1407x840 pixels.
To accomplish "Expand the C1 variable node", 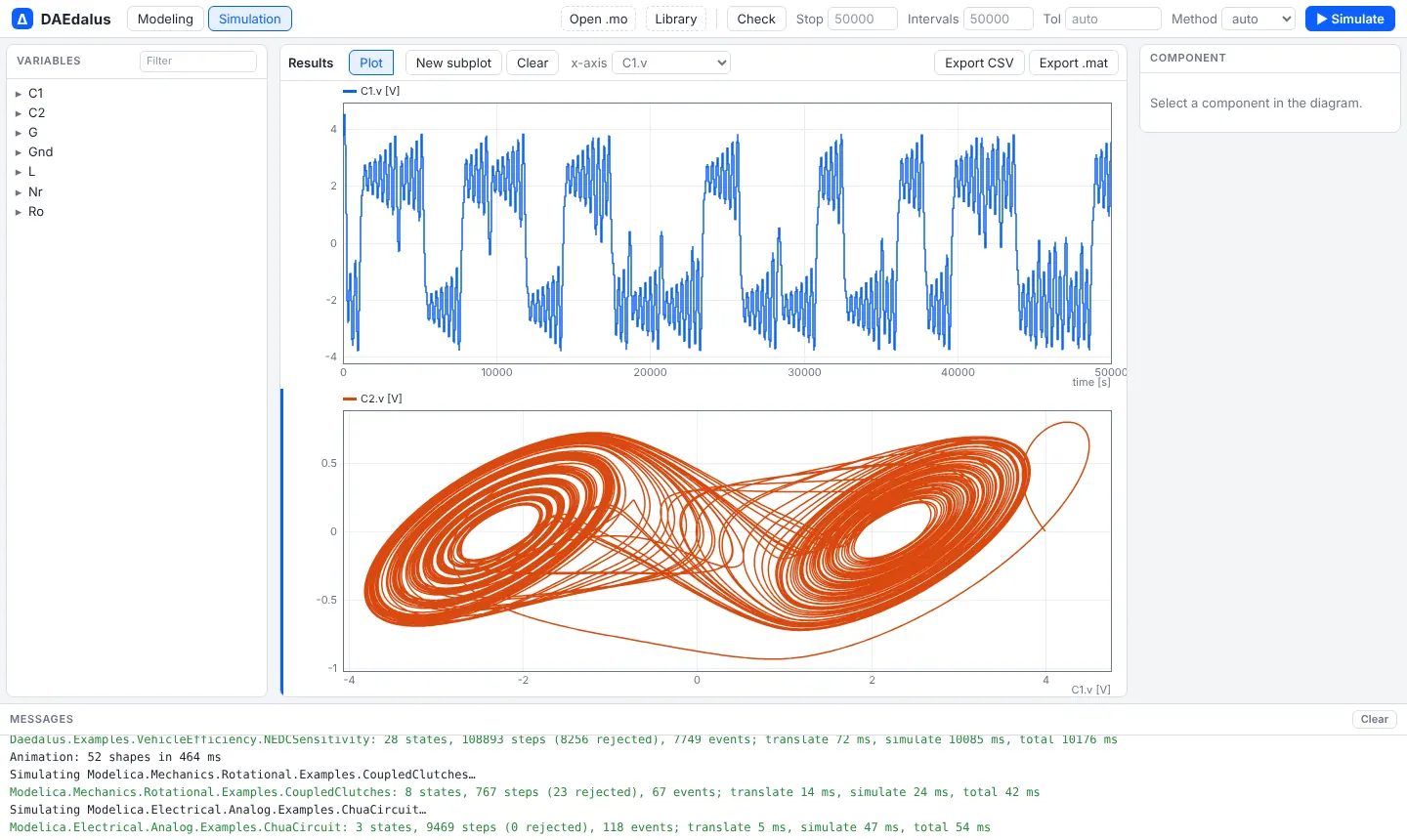I will (19, 94).
